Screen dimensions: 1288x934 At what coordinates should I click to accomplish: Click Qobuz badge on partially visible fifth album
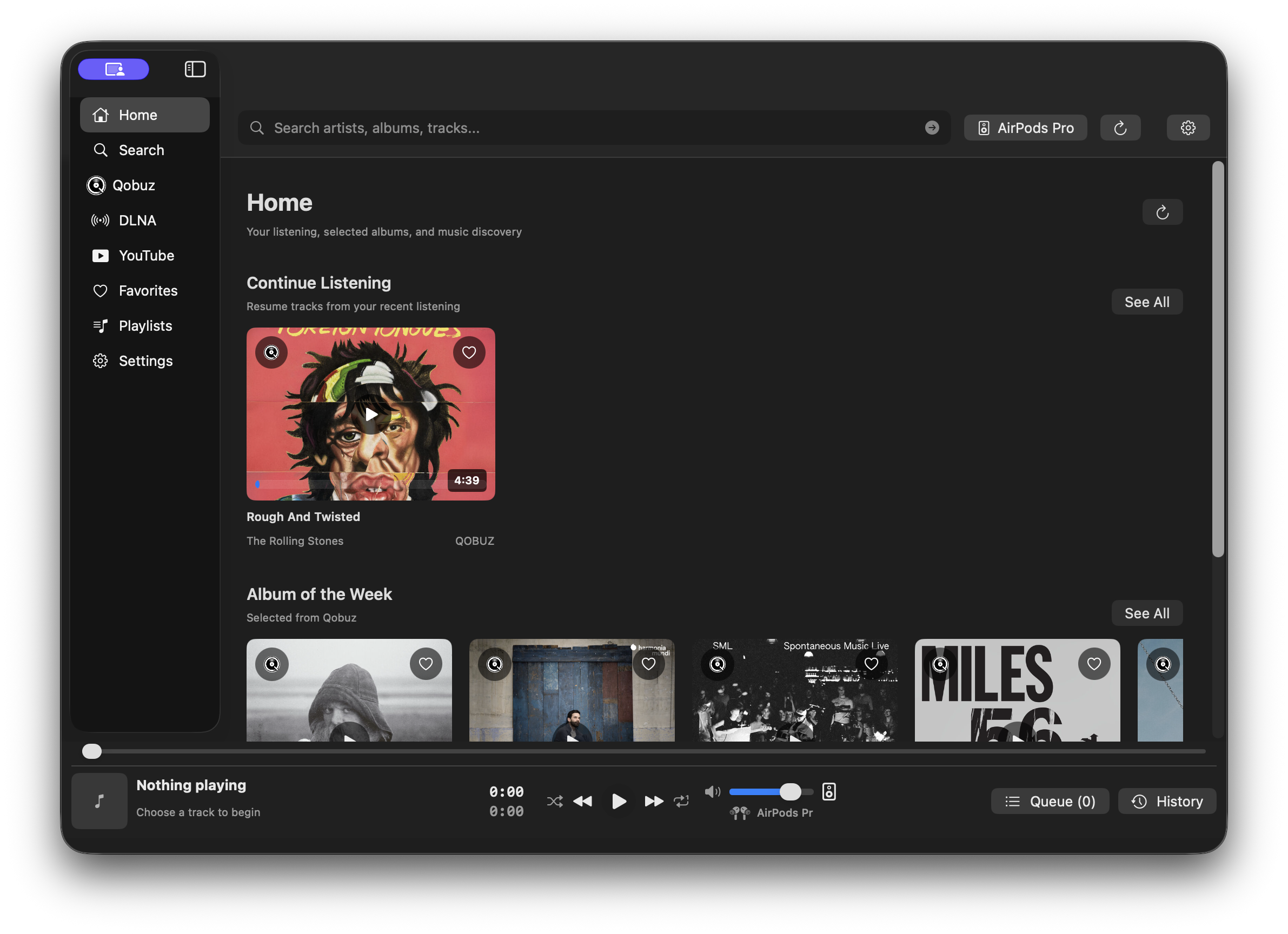click(x=1163, y=664)
